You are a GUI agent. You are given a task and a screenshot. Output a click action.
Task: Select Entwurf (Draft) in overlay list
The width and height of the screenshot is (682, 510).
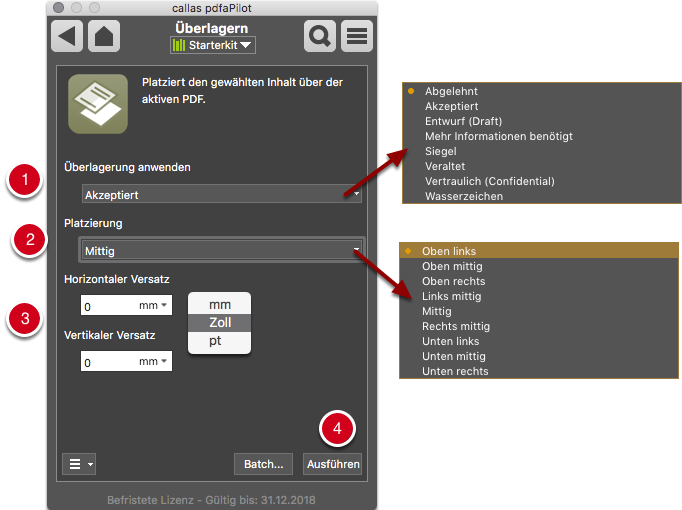542,121
